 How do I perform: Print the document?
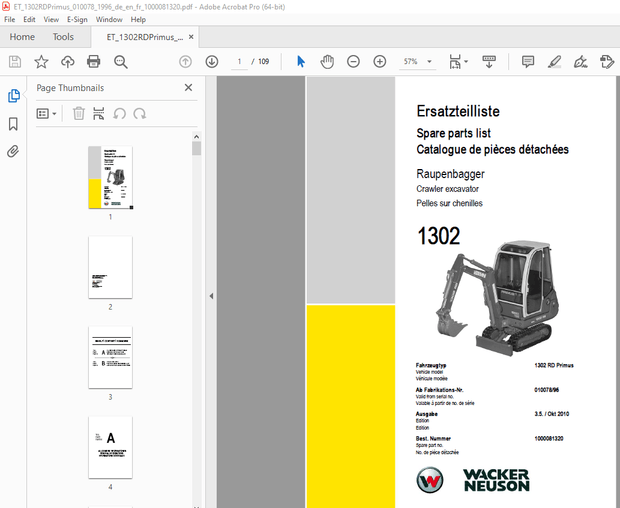click(x=94, y=62)
